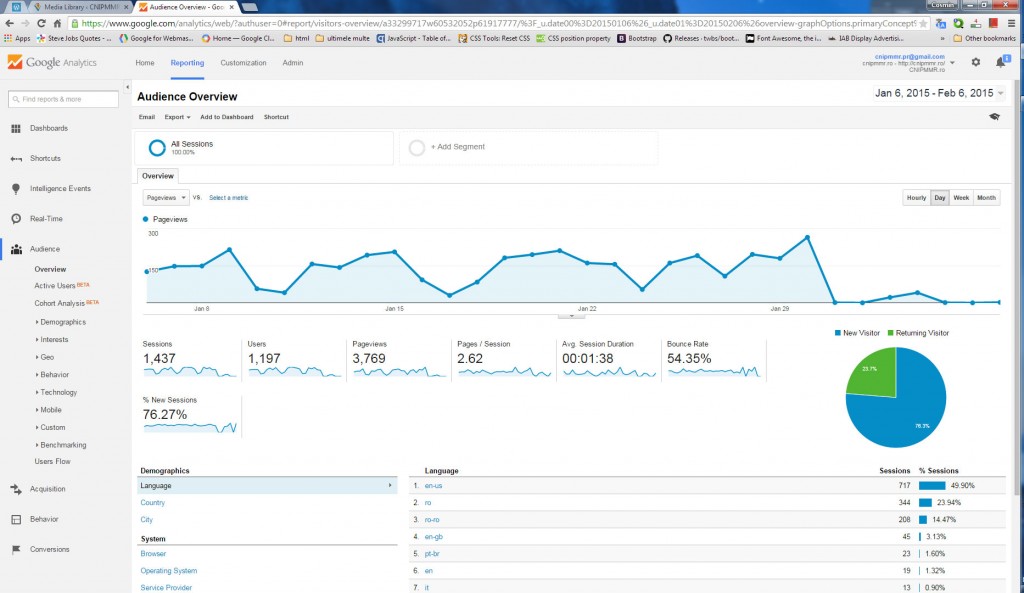Open Real-Time clock icon in sidebar
Screen dimensions: 1024x593
[x=16, y=219]
